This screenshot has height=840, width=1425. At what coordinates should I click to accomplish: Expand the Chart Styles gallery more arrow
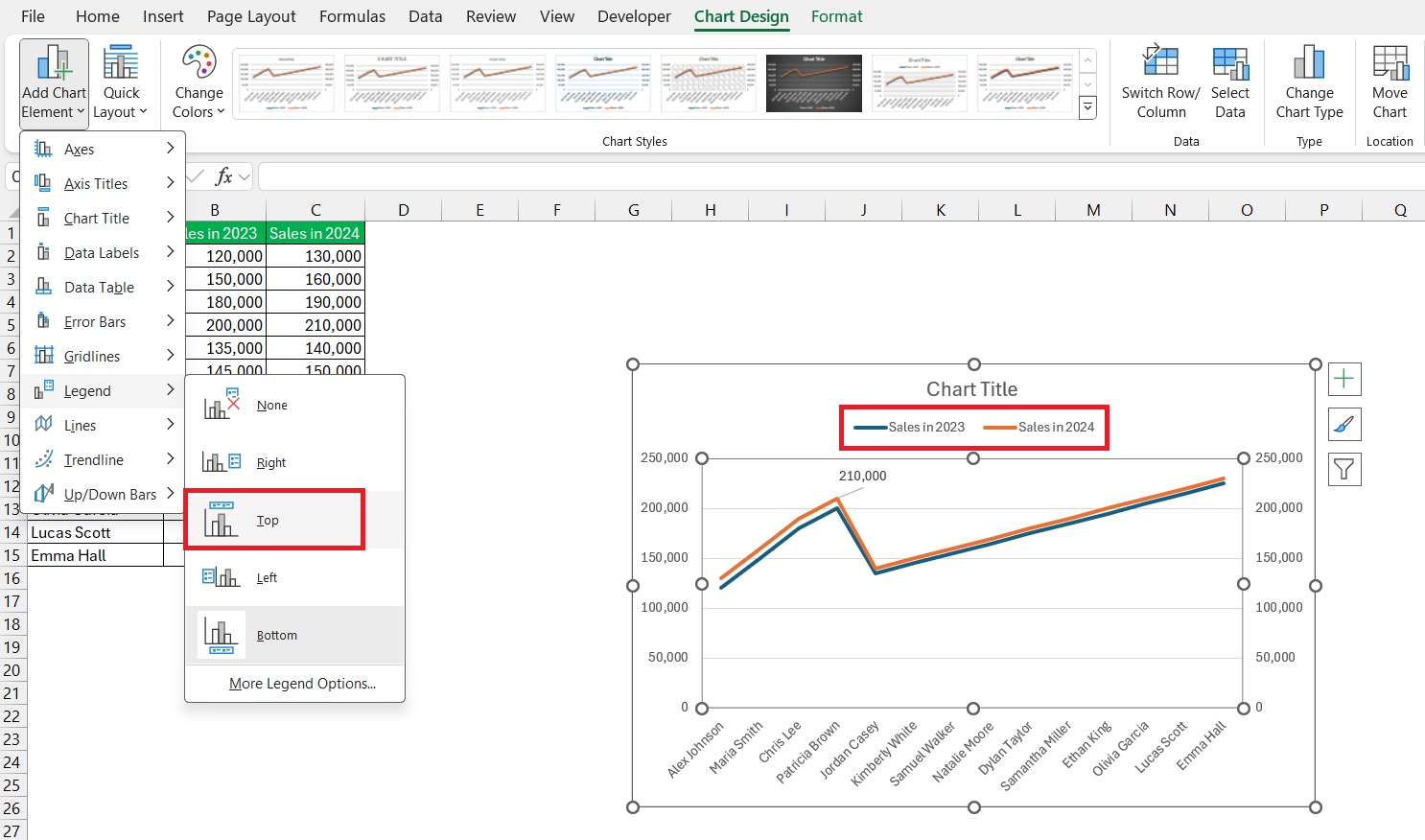click(x=1087, y=108)
